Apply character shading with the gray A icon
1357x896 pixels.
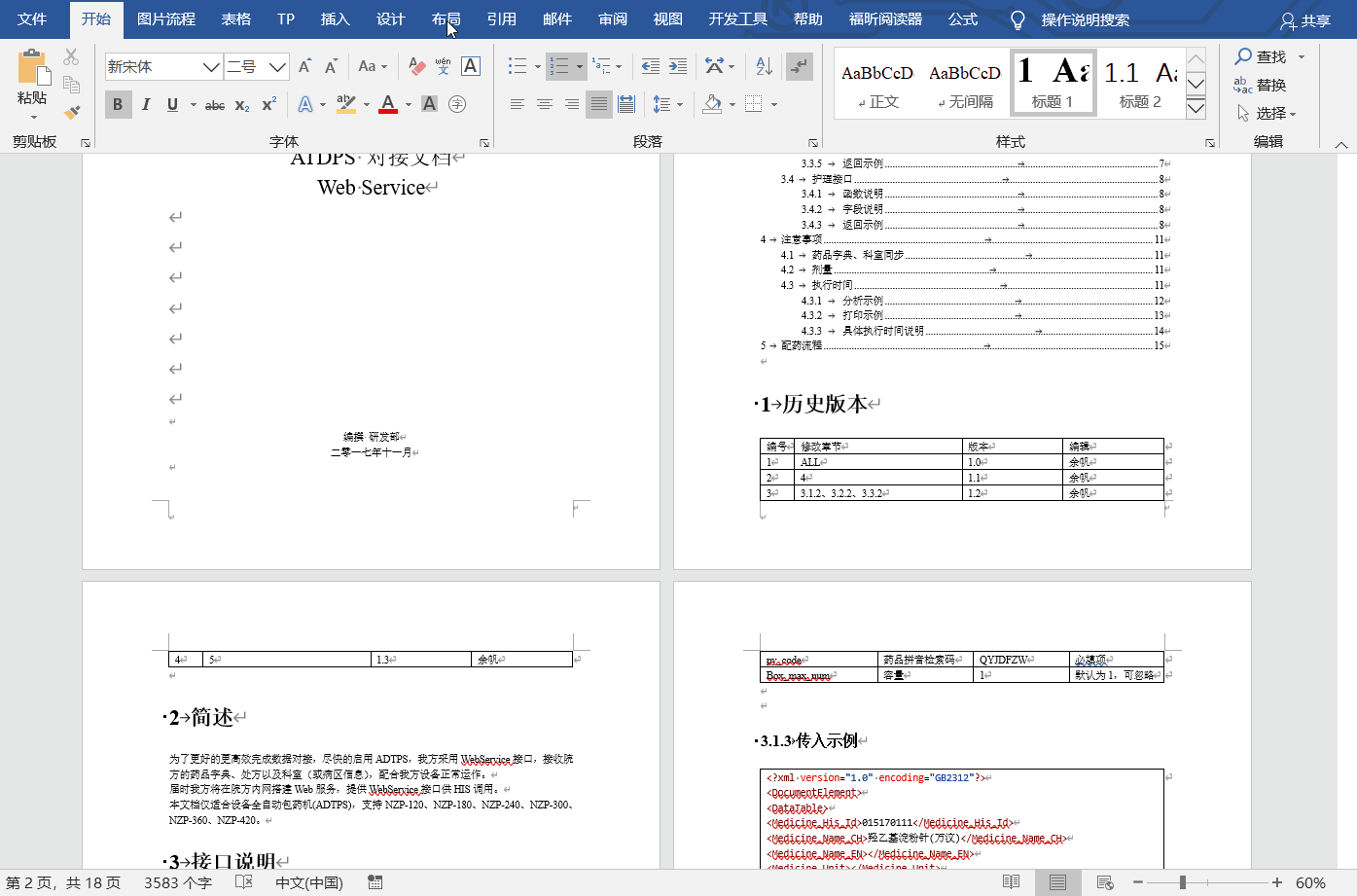pos(429,104)
